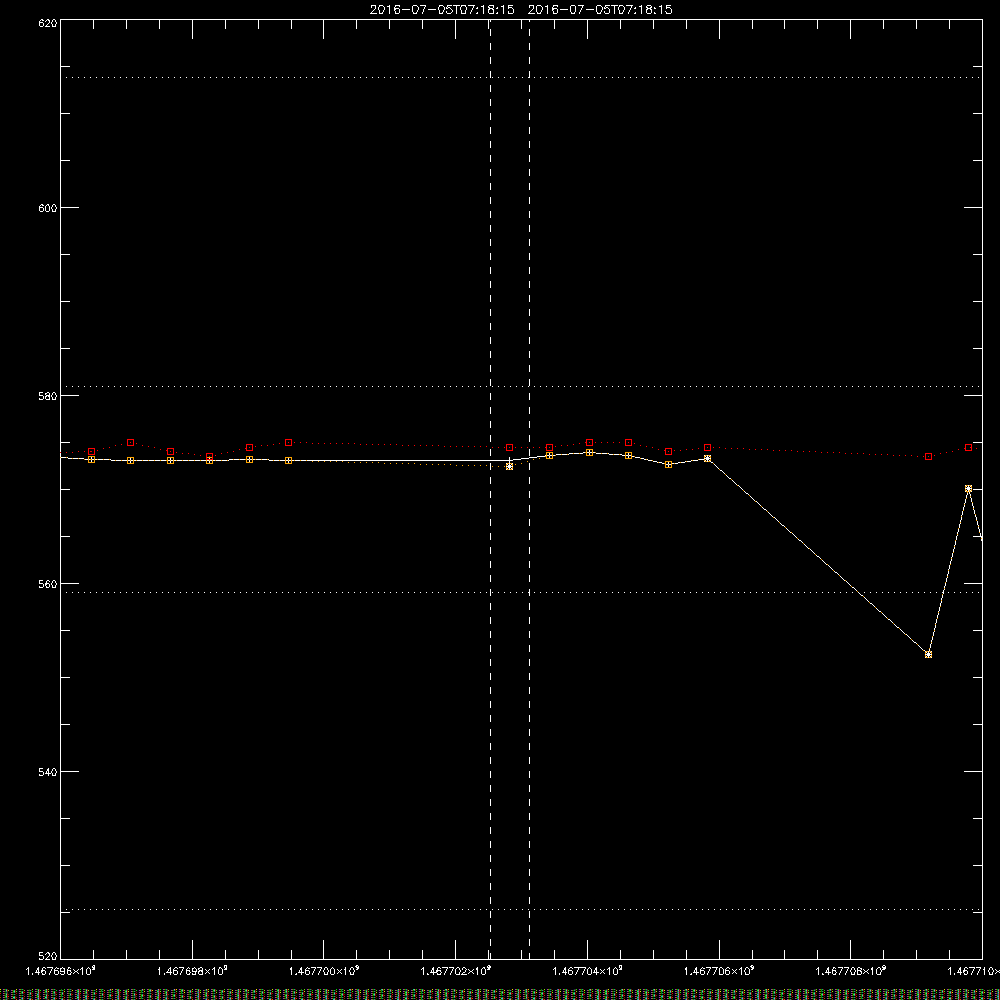Select x-axis label 1.467704×10⁹

(587, 971)
